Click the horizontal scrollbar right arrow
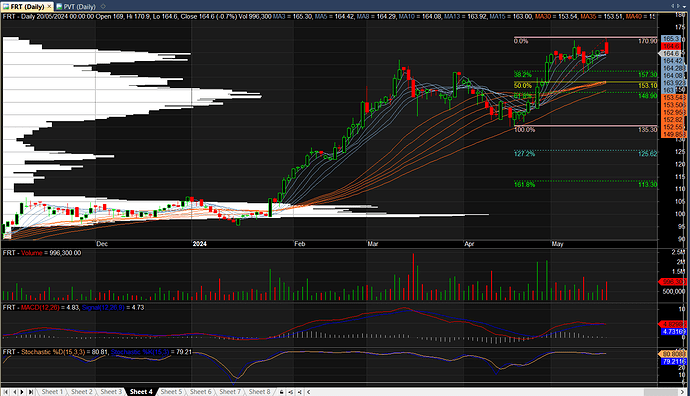 pos(683,392)
